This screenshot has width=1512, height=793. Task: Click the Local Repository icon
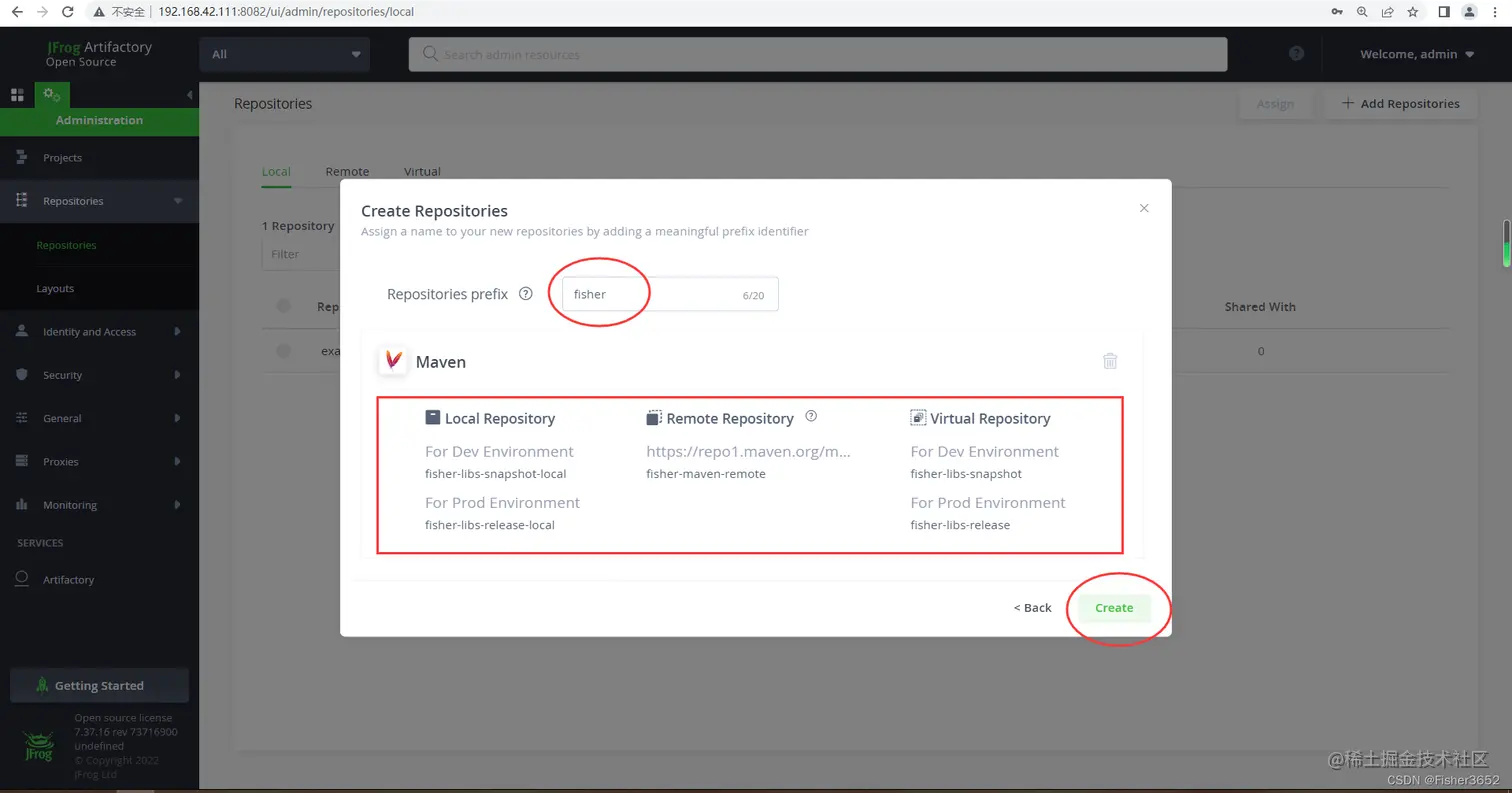[432, 418]
